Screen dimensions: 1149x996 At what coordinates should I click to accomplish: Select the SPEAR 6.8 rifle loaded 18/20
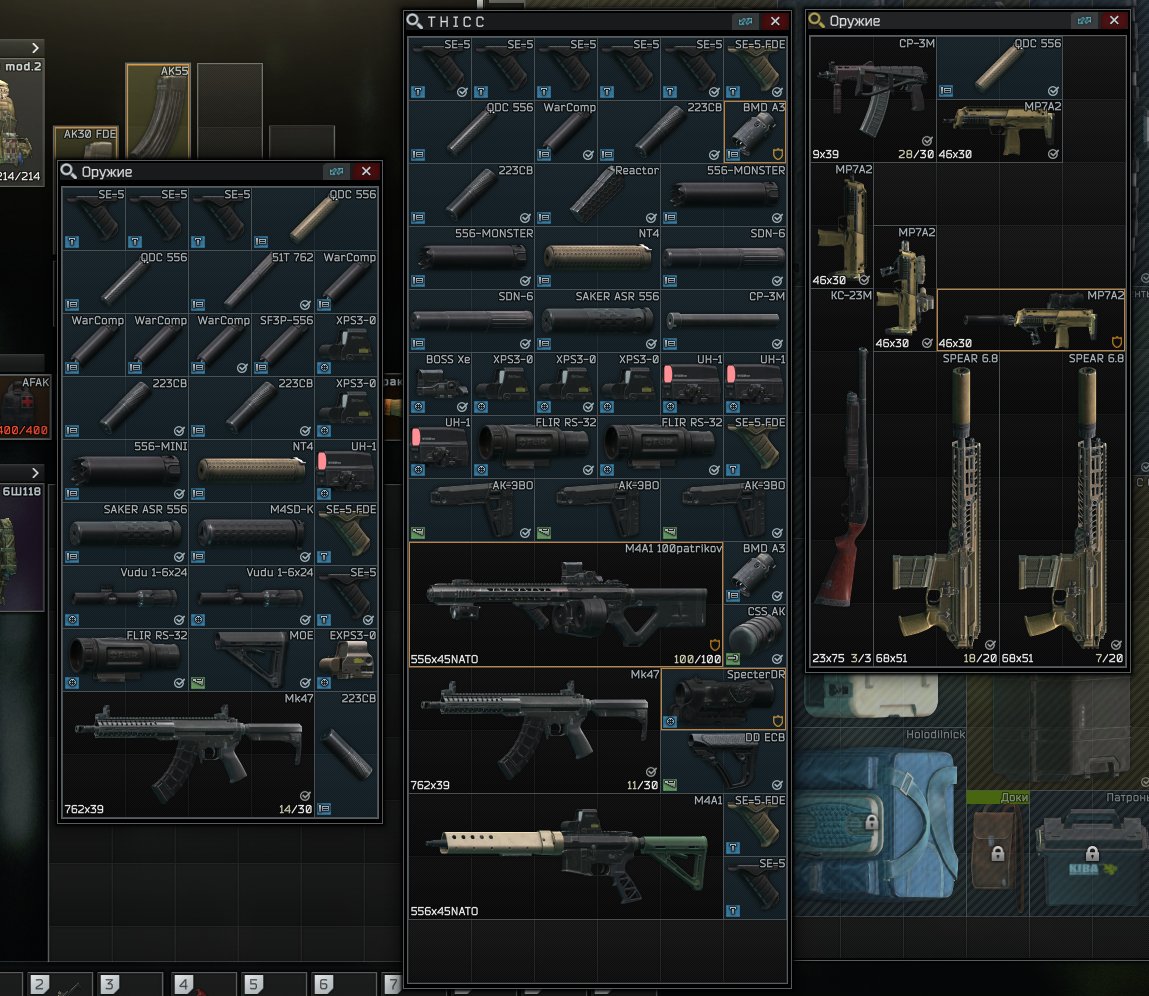tap(936, 509)
